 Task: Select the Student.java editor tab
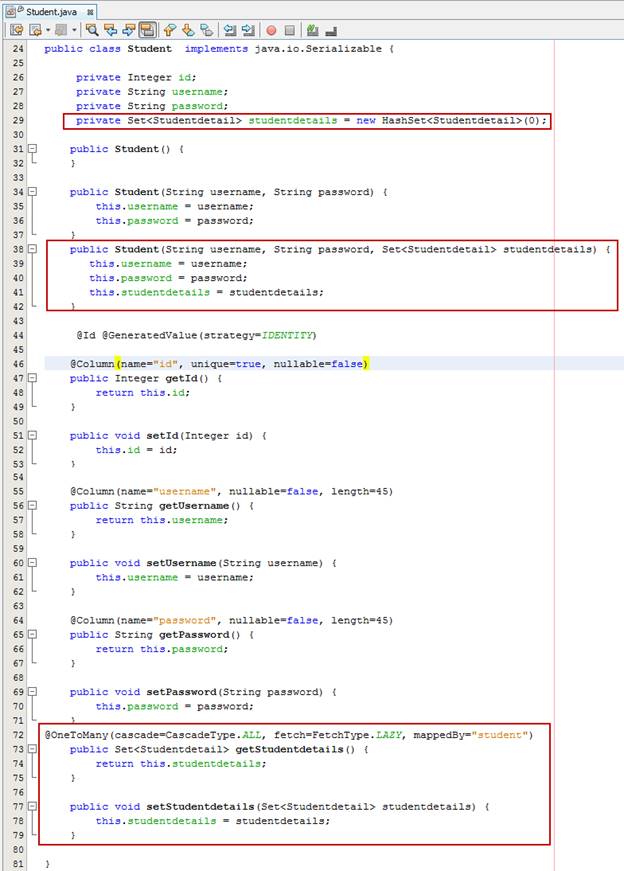51,12
